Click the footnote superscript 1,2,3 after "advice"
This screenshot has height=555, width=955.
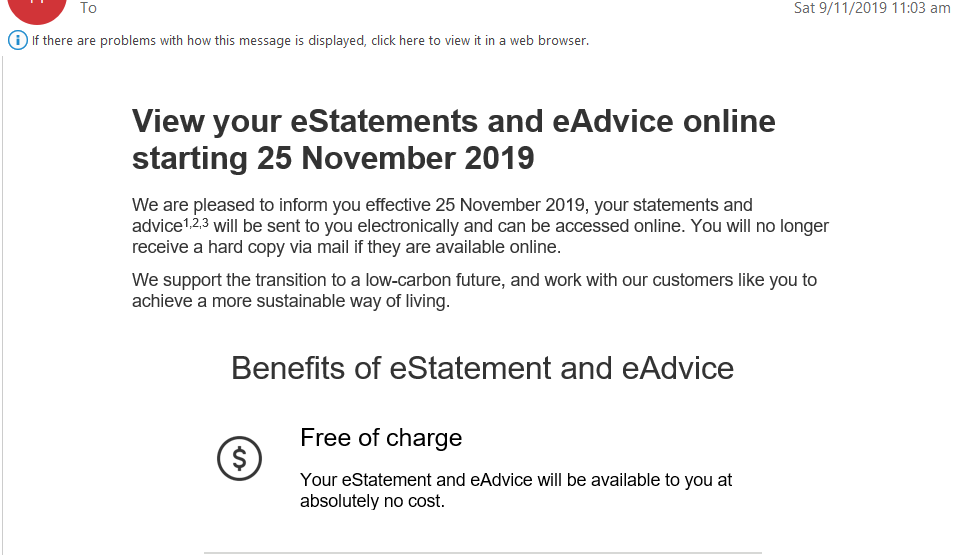pyautogui.click(x=197, y=223)
